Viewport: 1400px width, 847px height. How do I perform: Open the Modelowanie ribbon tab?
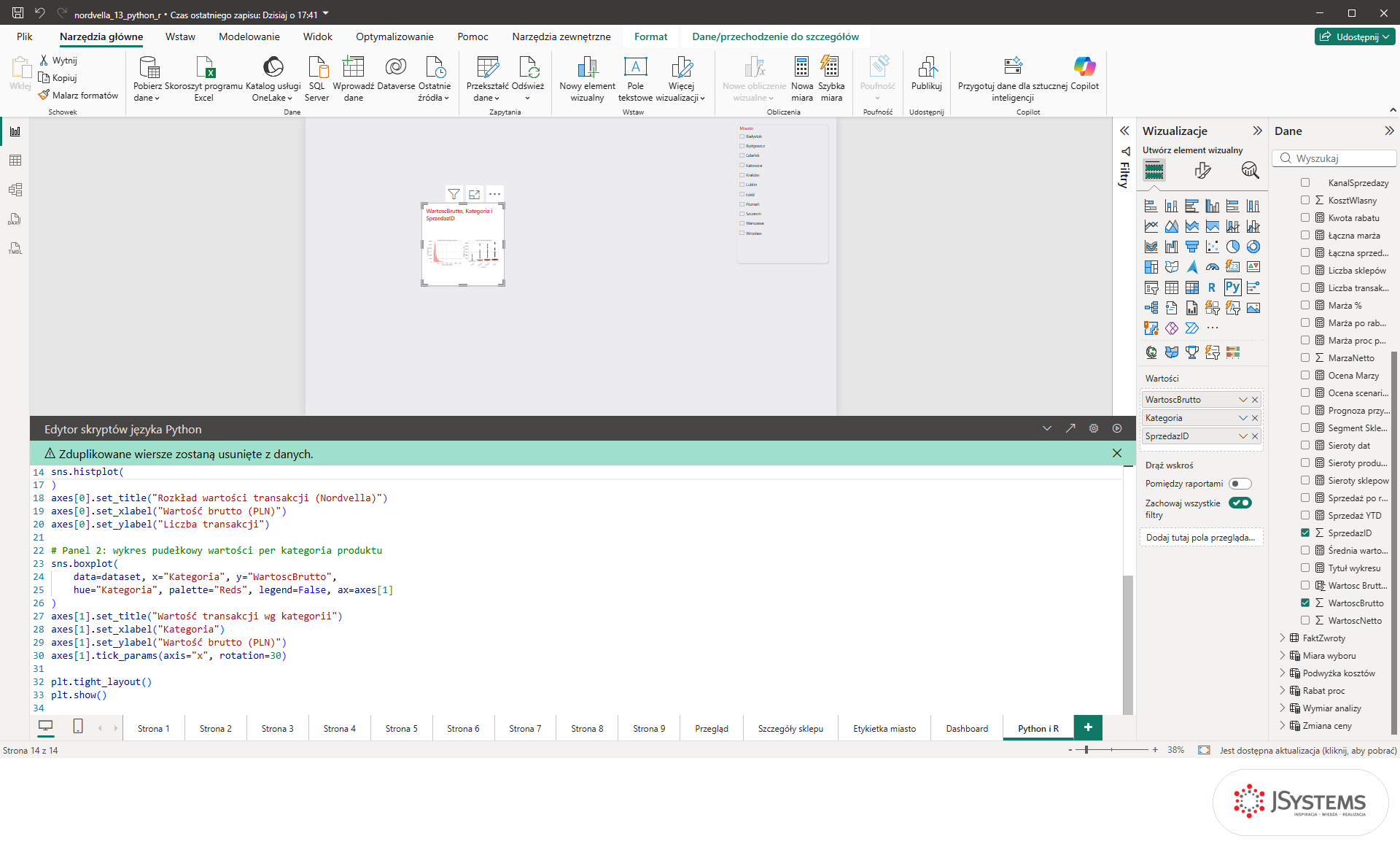249,36
